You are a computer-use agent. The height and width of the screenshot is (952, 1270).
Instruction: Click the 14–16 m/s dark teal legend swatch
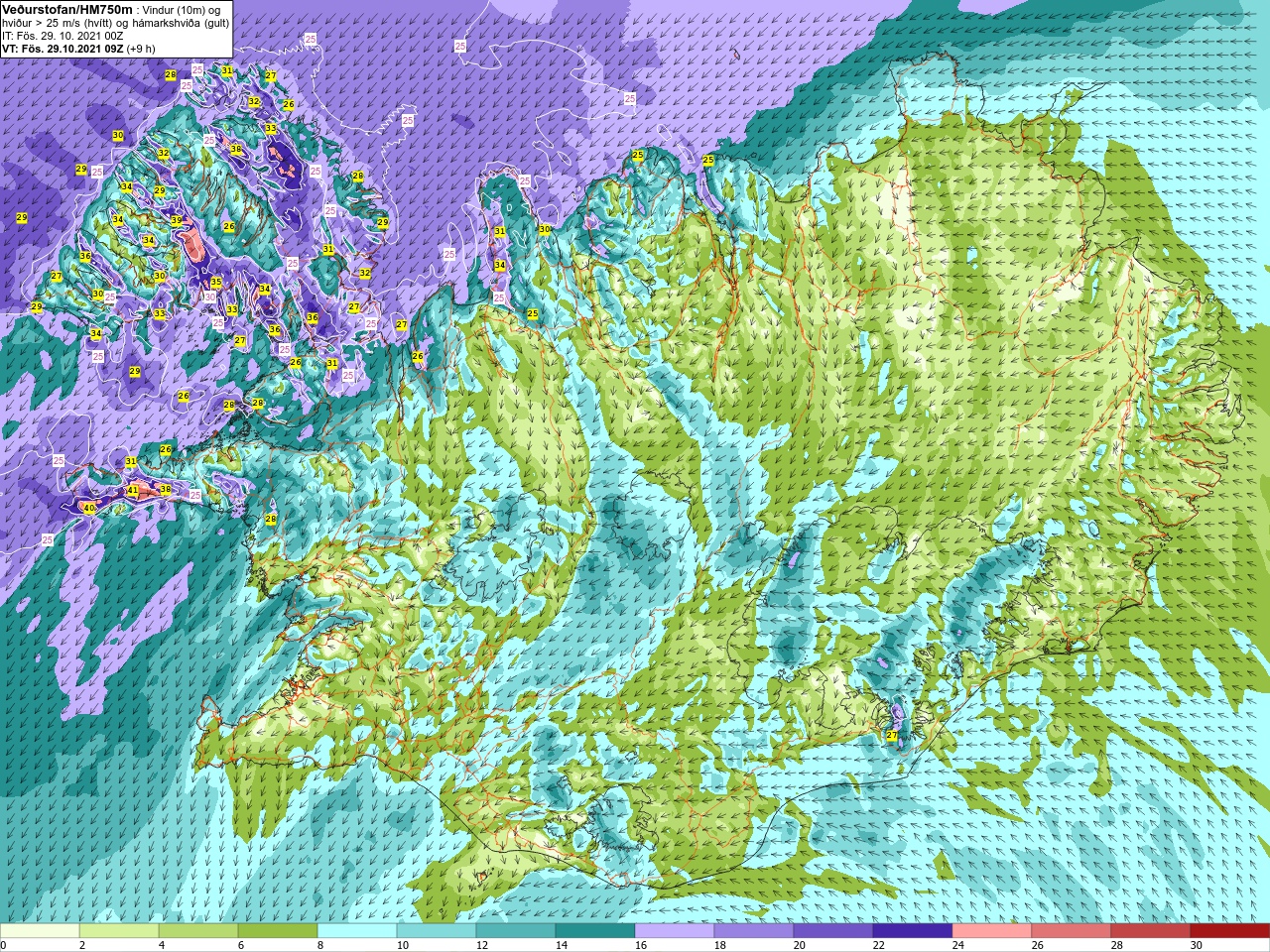(x=595, y=931)
